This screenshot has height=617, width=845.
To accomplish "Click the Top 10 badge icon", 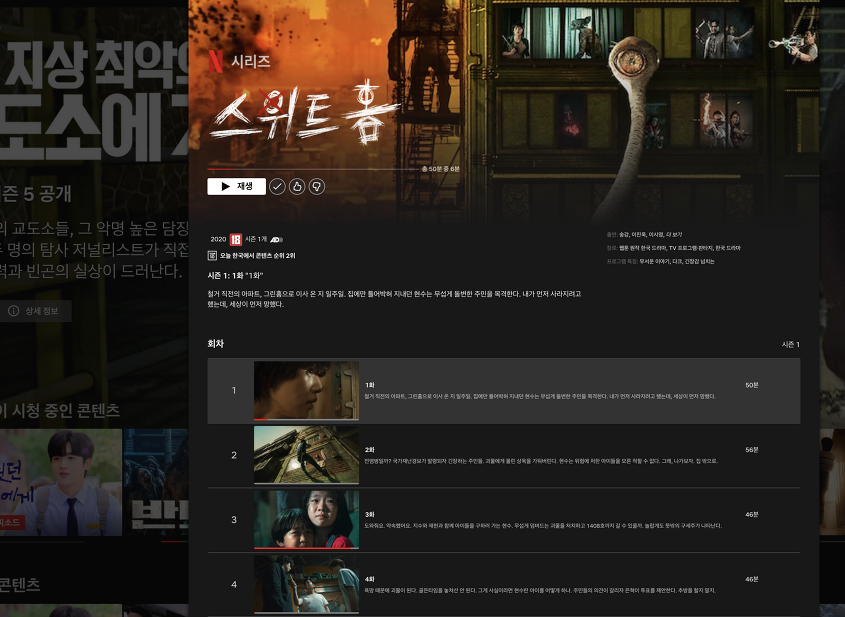I will pyautogui.click(x=211, y=256).
